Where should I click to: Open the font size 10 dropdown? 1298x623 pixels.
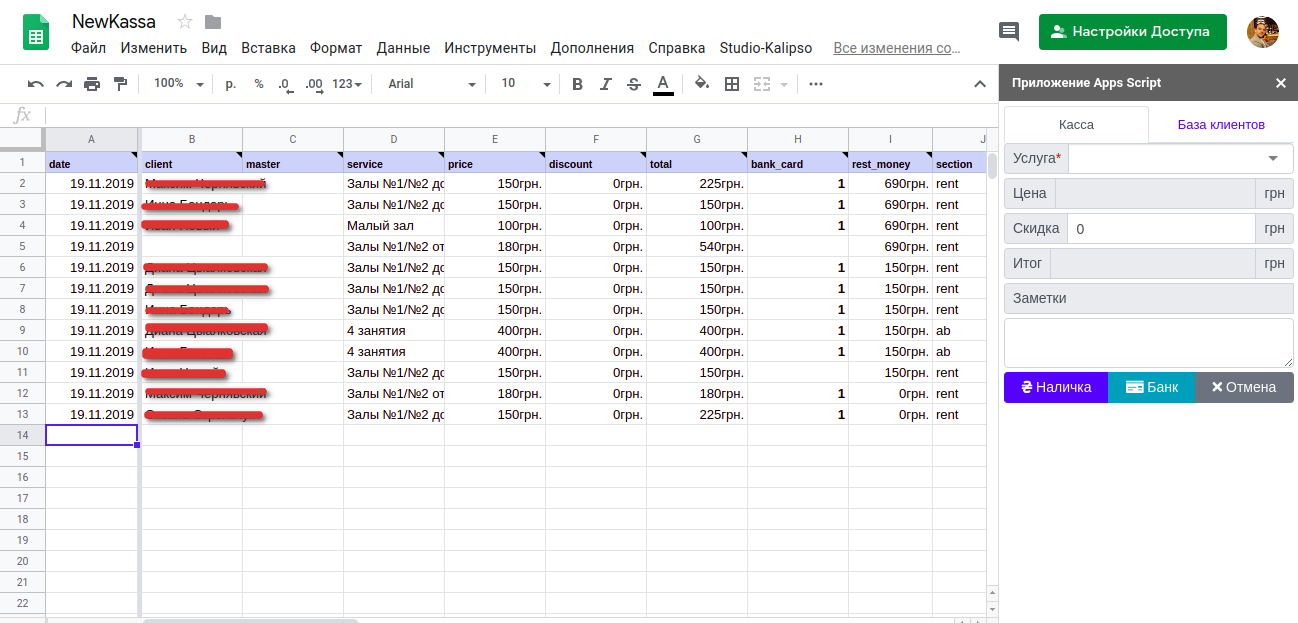click(x=525, y=84)
